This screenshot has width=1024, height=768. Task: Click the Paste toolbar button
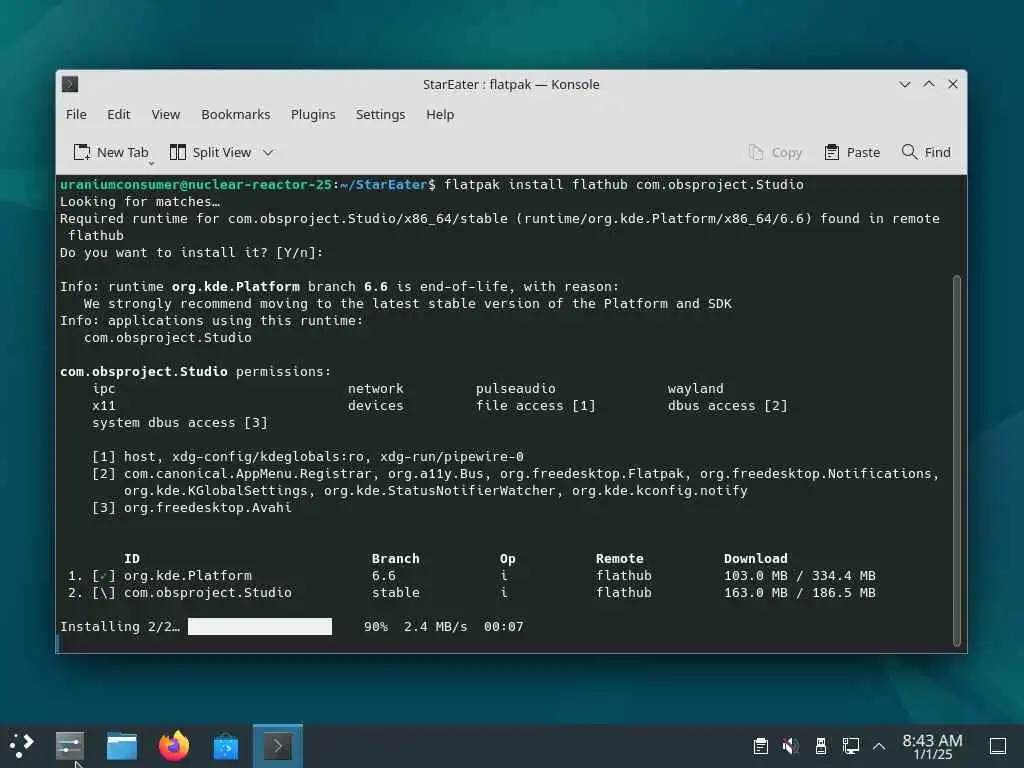(852, 152)
